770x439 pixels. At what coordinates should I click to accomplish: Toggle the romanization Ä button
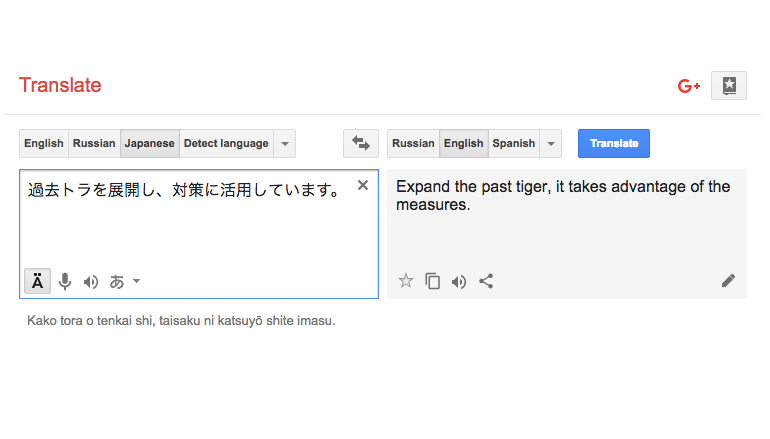pos(37,281)
